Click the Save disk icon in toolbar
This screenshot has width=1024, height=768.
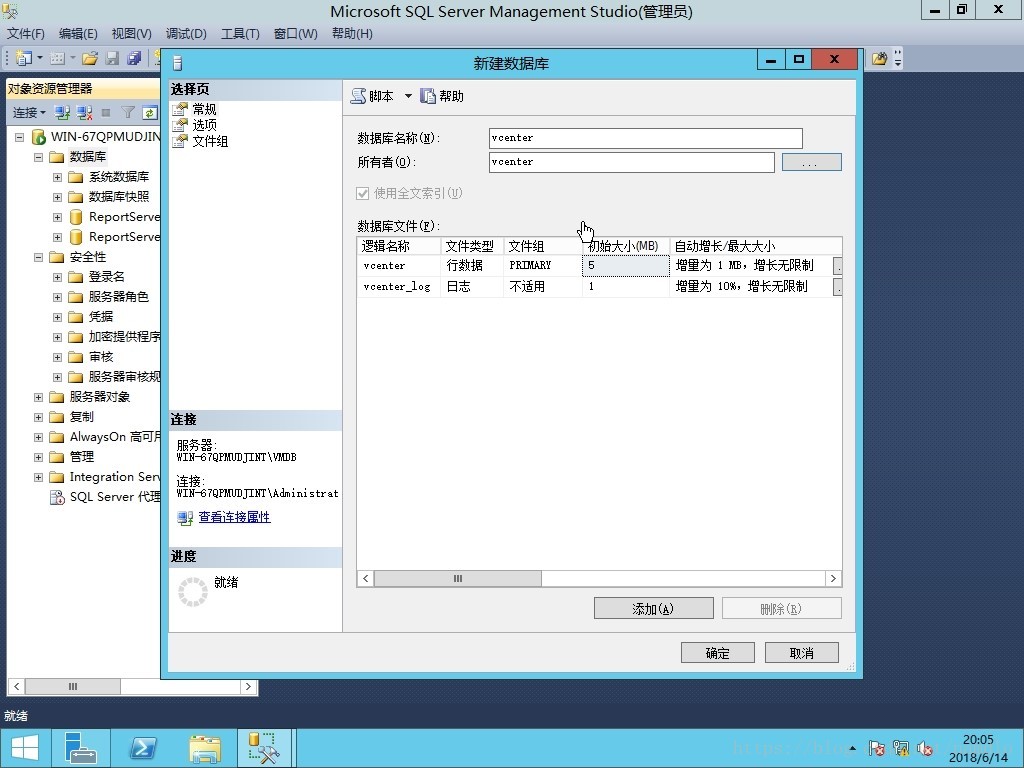[x=112, y=59]
